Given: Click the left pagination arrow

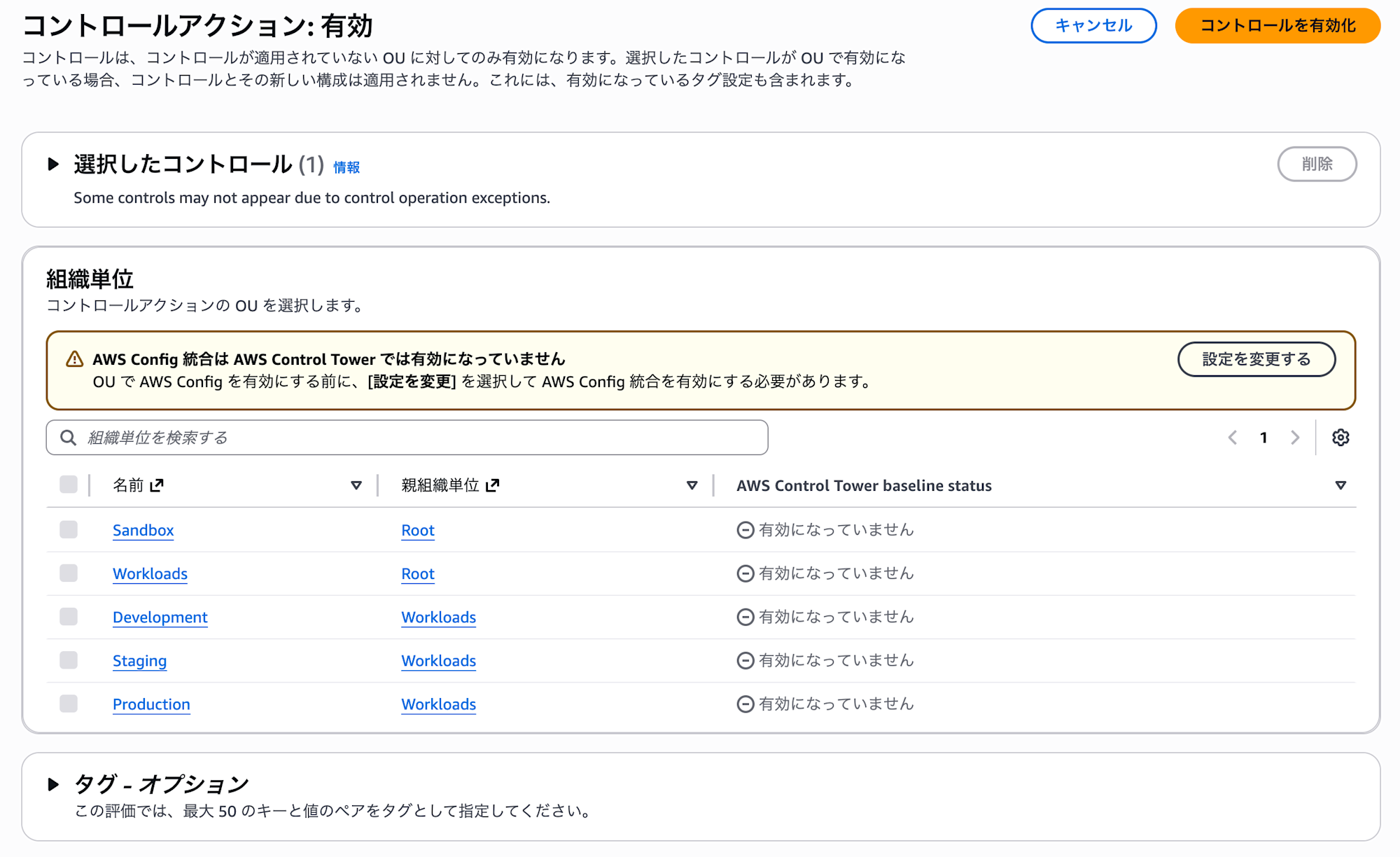Looking at the screenshot, I should (x=1233, y=437).
